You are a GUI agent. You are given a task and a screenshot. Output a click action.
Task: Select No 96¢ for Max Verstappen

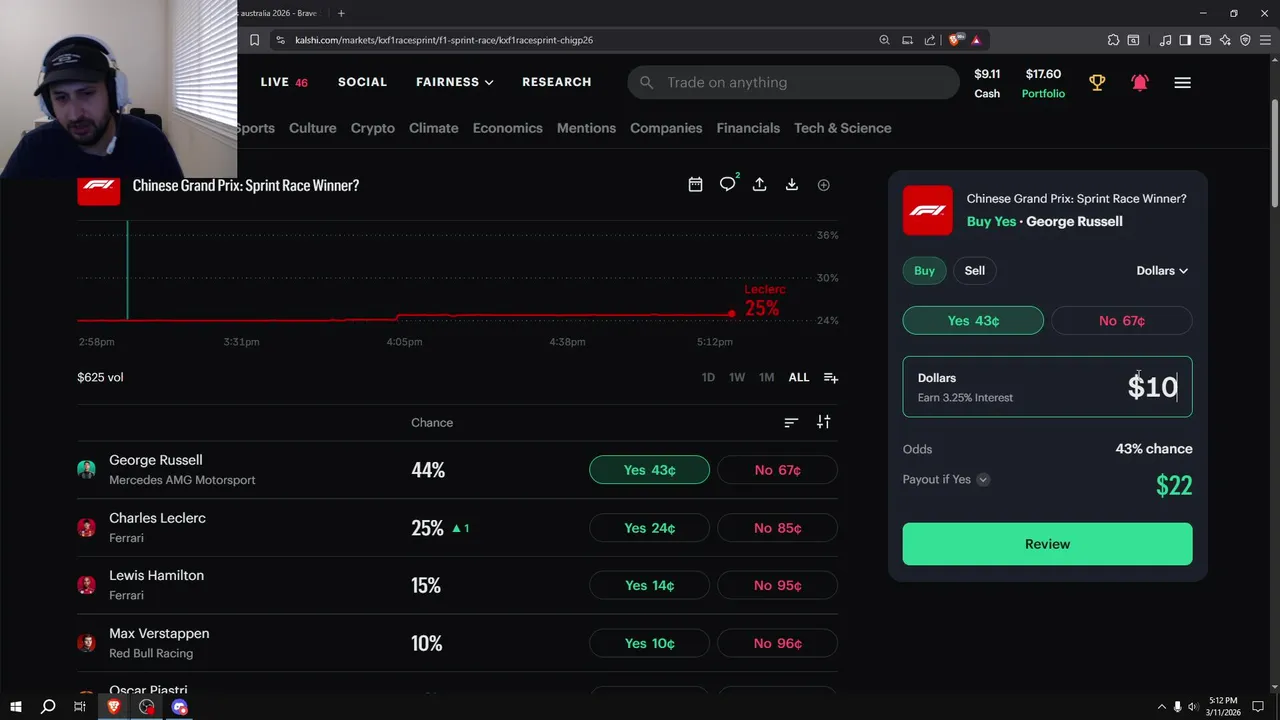(777, 643)
